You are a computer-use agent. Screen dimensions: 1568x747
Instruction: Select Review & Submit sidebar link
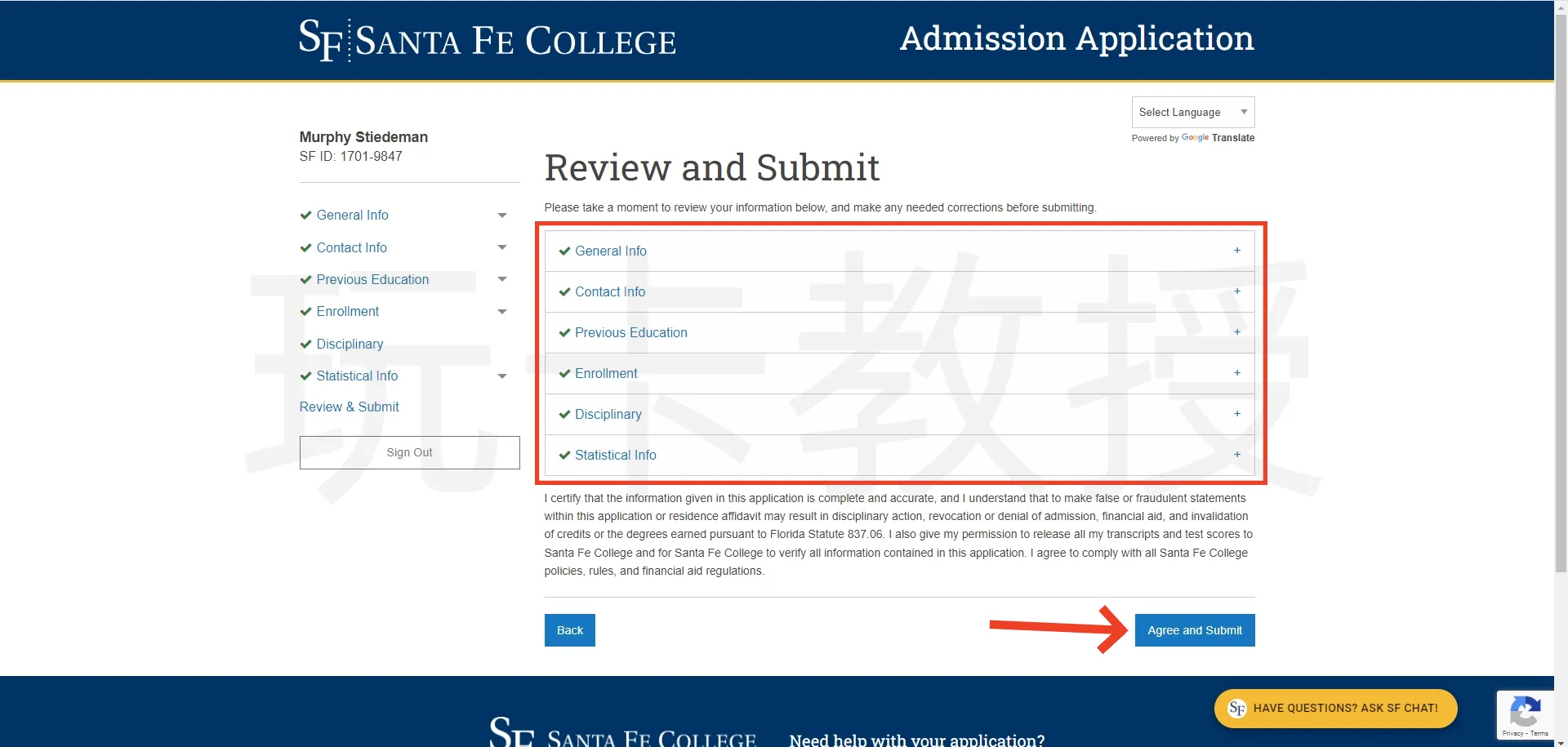[349, 407]
